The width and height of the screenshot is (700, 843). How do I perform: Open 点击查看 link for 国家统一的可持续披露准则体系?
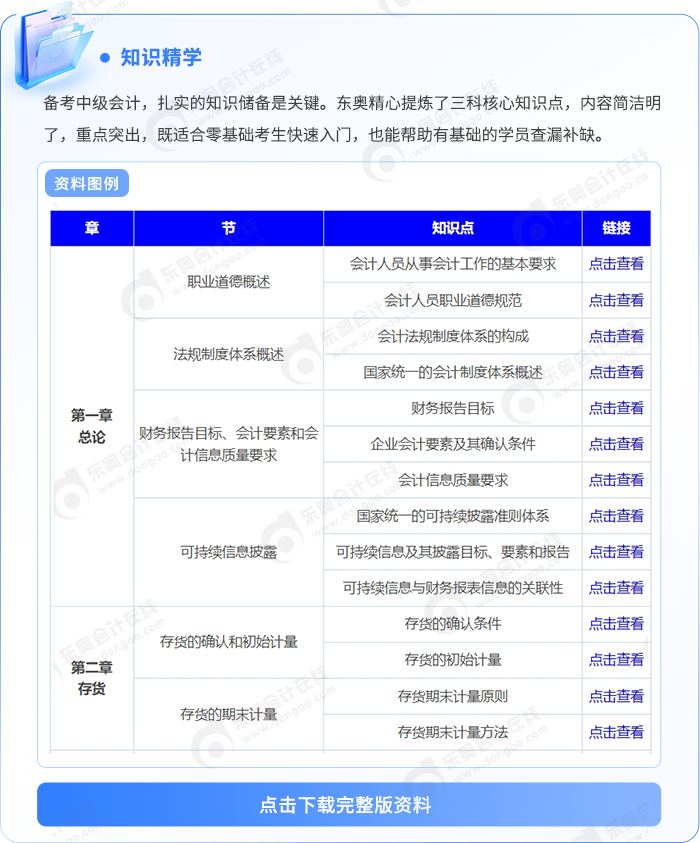click(616, 516)
